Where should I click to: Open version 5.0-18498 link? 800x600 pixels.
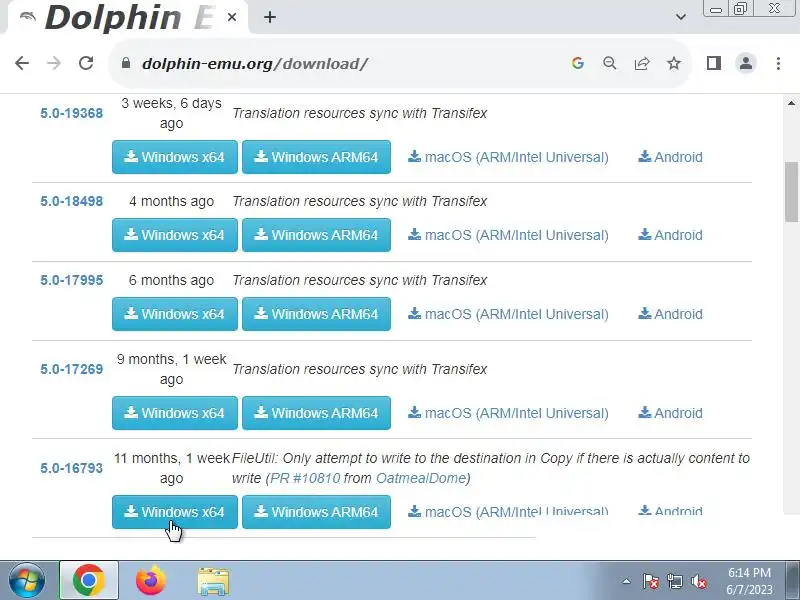tap(71, 202)
